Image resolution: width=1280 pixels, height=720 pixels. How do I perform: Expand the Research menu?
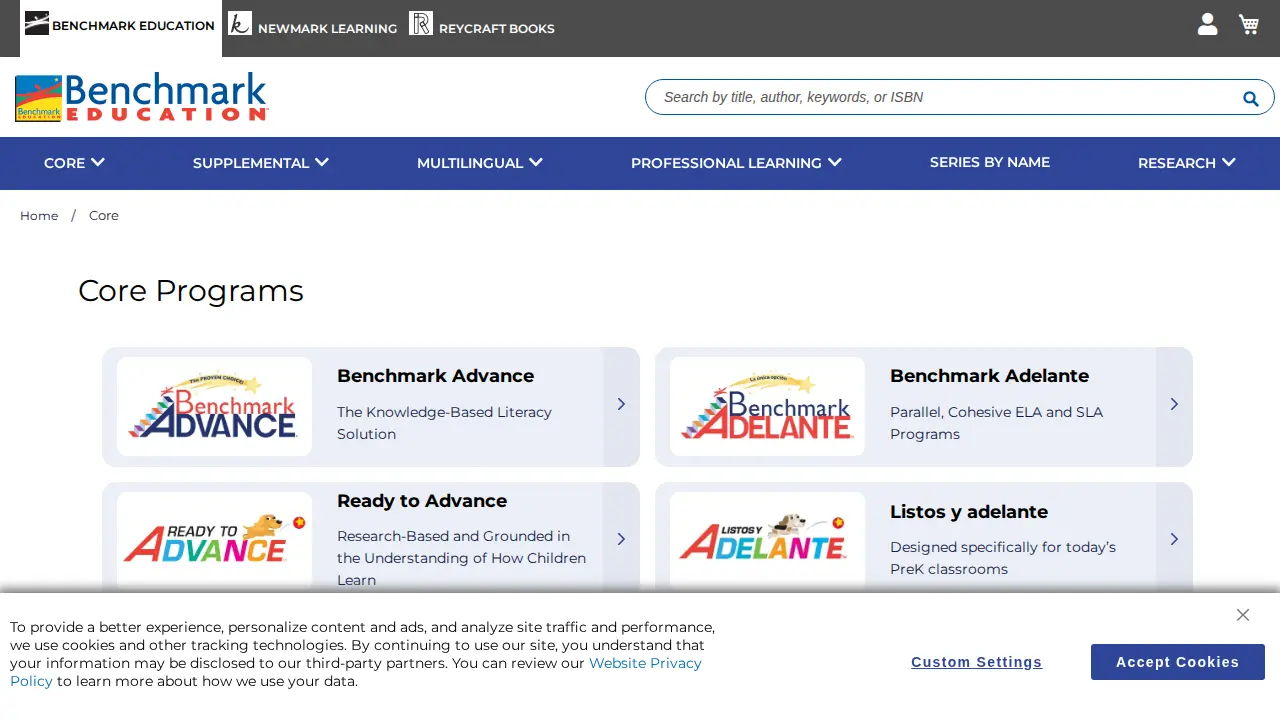(1186, 163)
